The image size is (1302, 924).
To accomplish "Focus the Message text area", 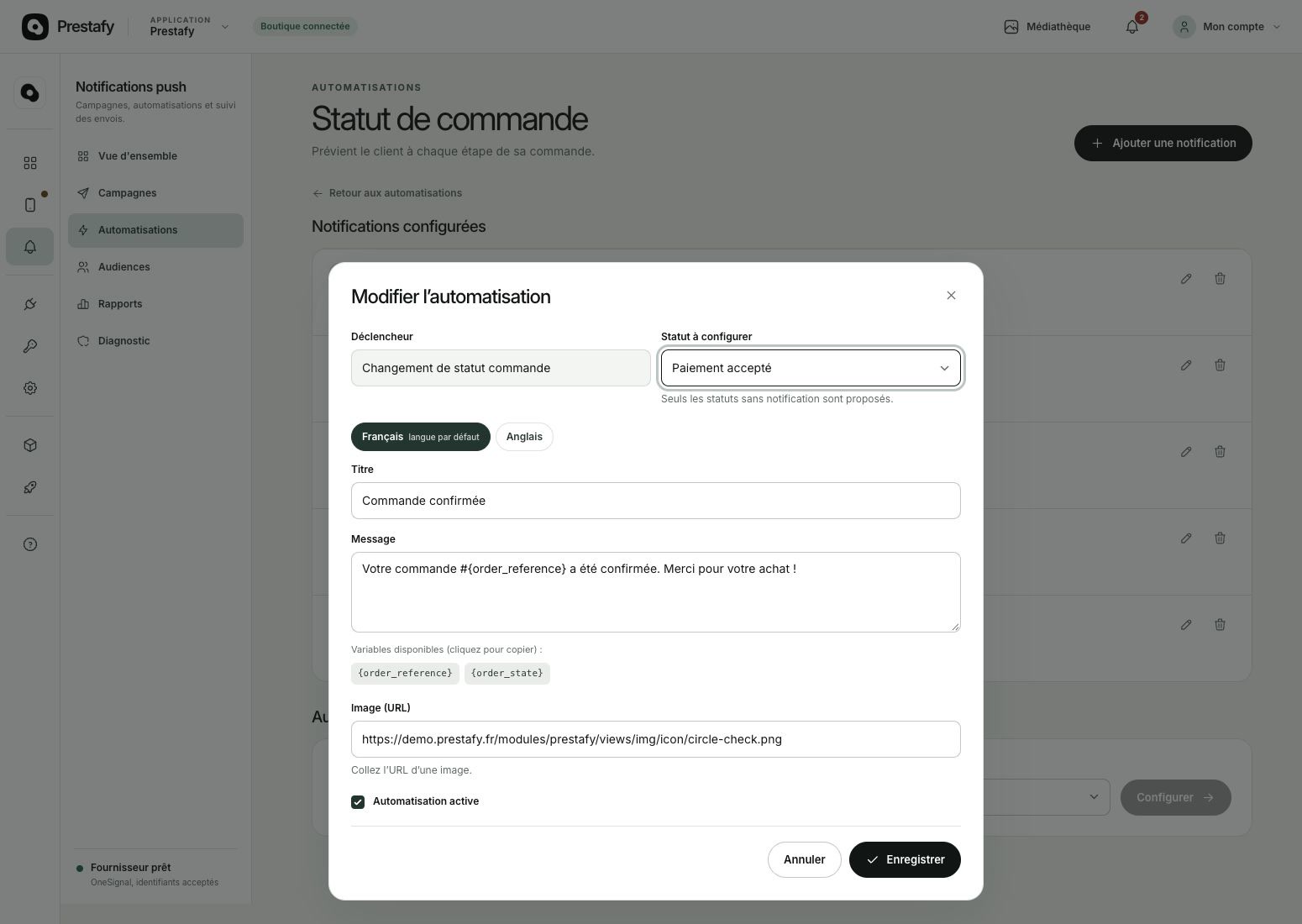I will 655,592.
